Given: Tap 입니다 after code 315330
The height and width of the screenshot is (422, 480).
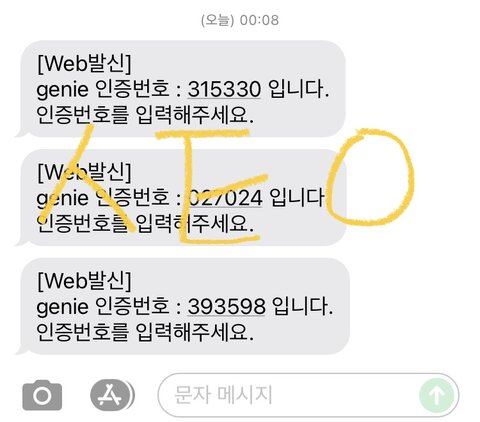Looking at the screenshot, I should point(299,89).
